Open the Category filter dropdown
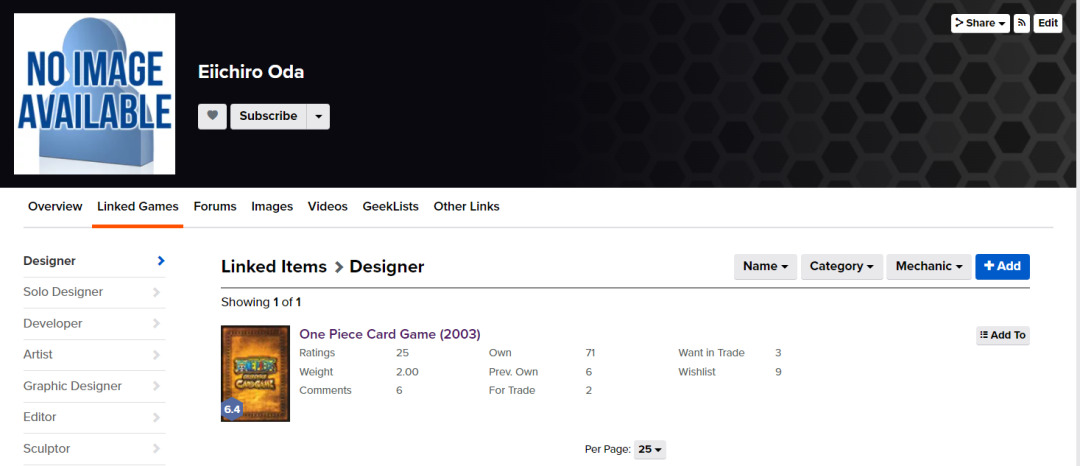This screenshot has width=1080, height=466. pos(842,266)
